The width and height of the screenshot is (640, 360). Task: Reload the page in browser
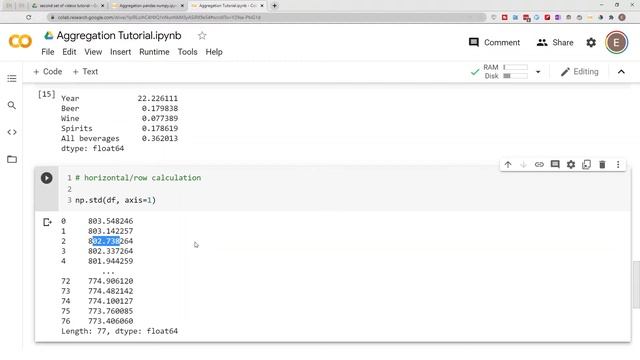(x=29, y=18)
